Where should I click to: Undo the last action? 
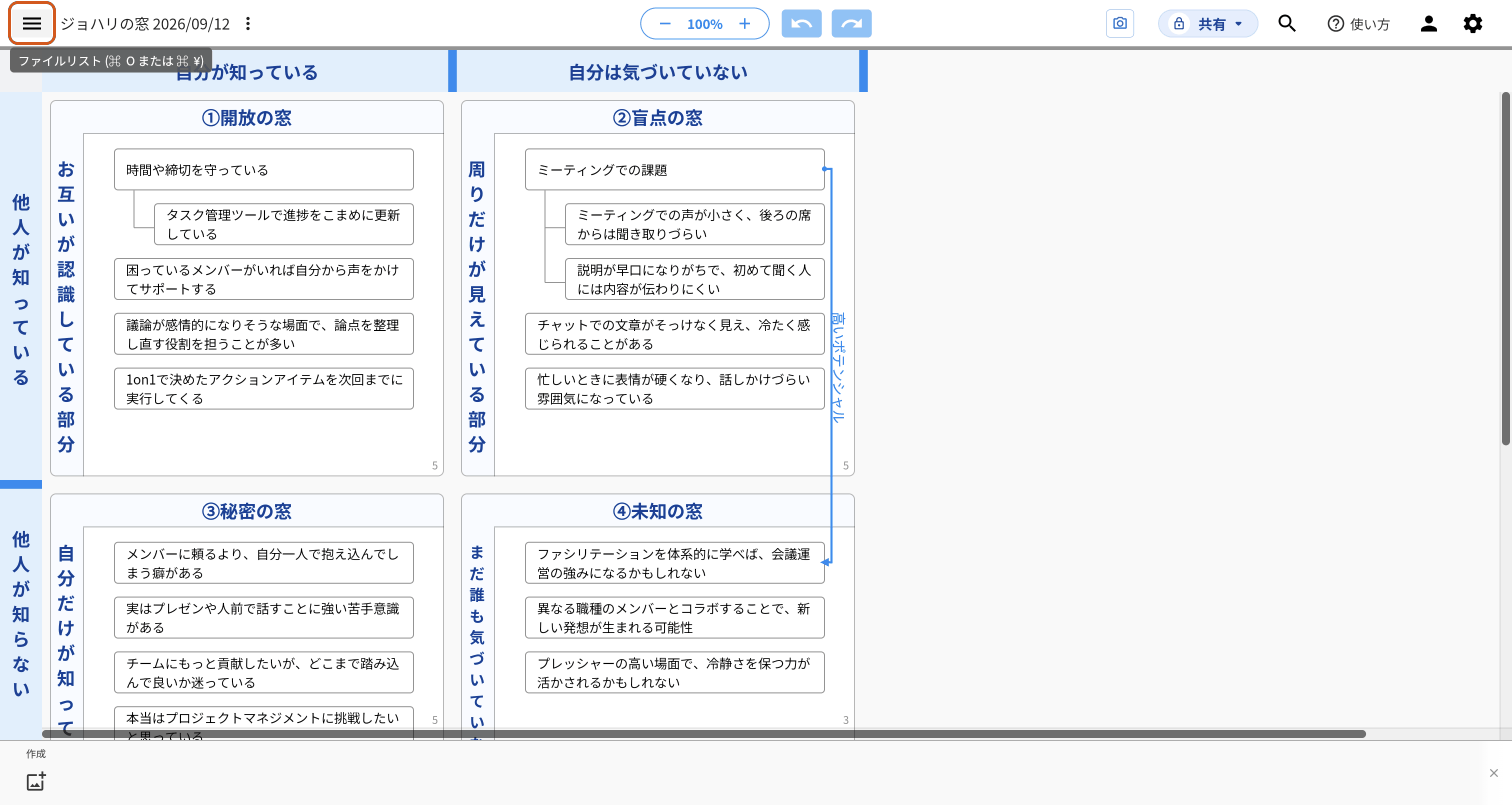pyautogui.click(x=801, y=24)
